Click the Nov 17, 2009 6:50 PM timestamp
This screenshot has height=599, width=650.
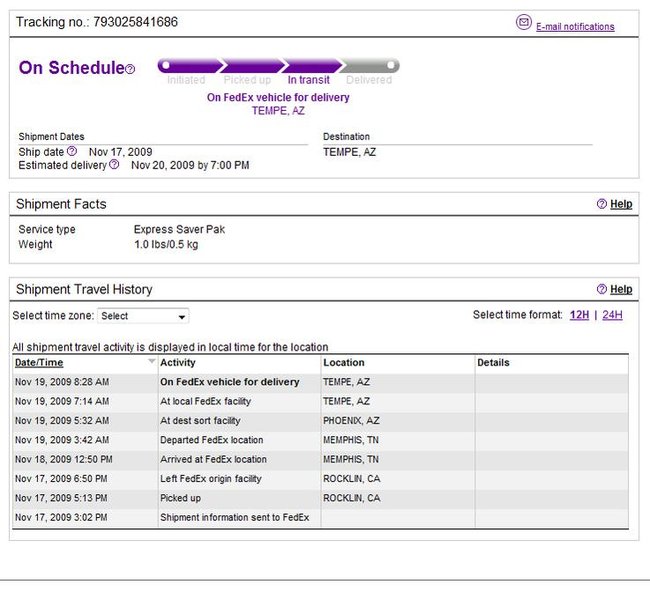pyautogui.click(x=61, y=479)
